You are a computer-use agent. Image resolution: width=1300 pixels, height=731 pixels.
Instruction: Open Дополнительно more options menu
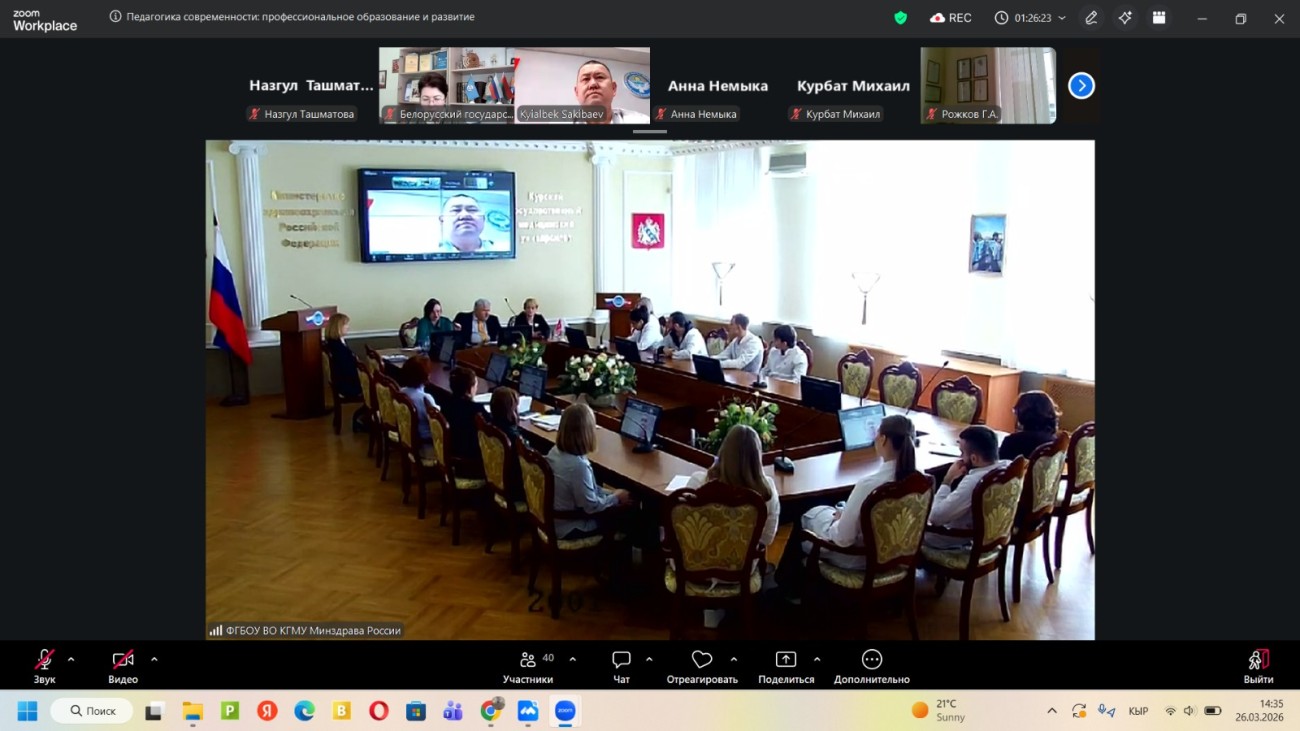click(871, 665)
